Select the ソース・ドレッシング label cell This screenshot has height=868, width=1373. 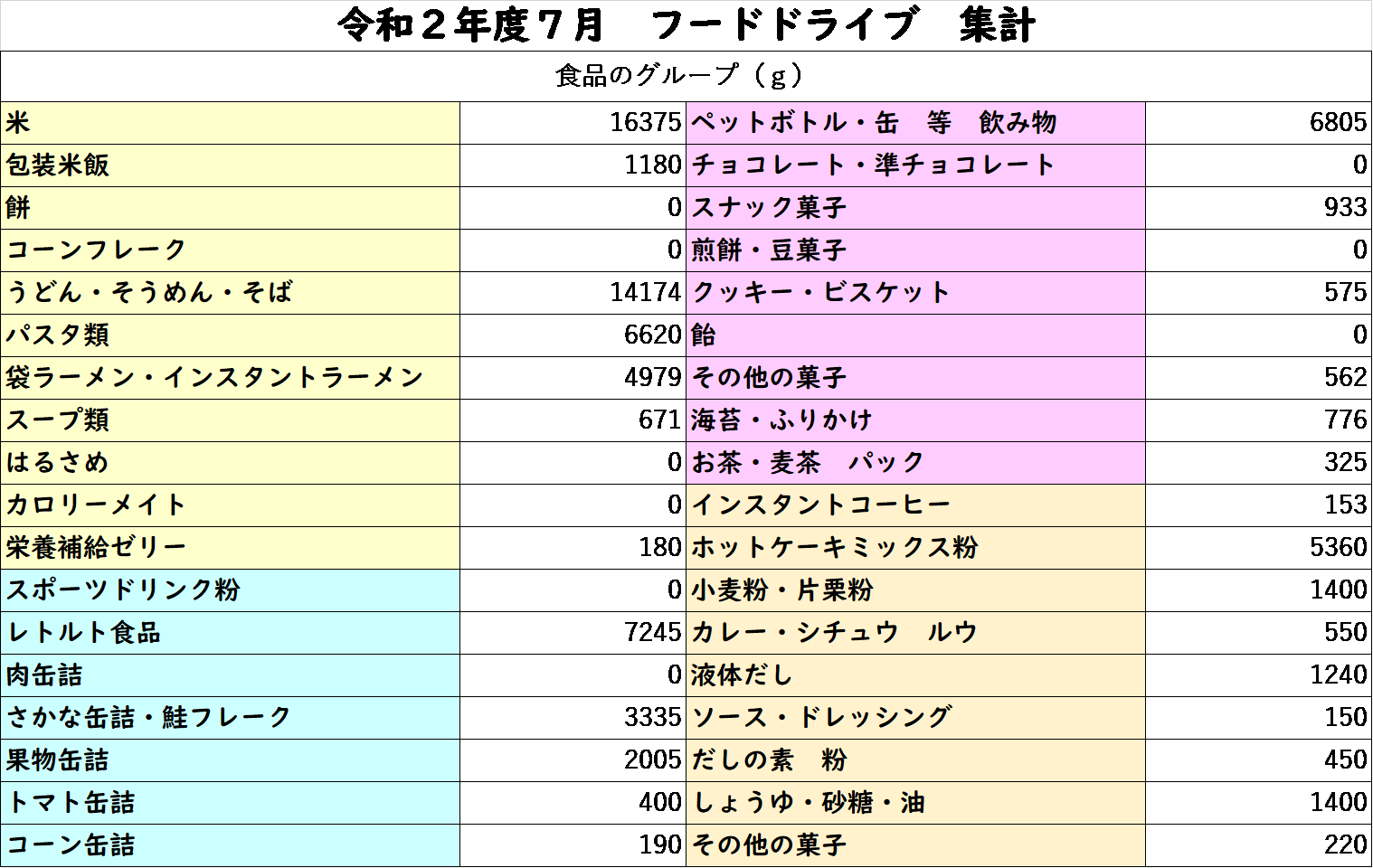(915, 718)
